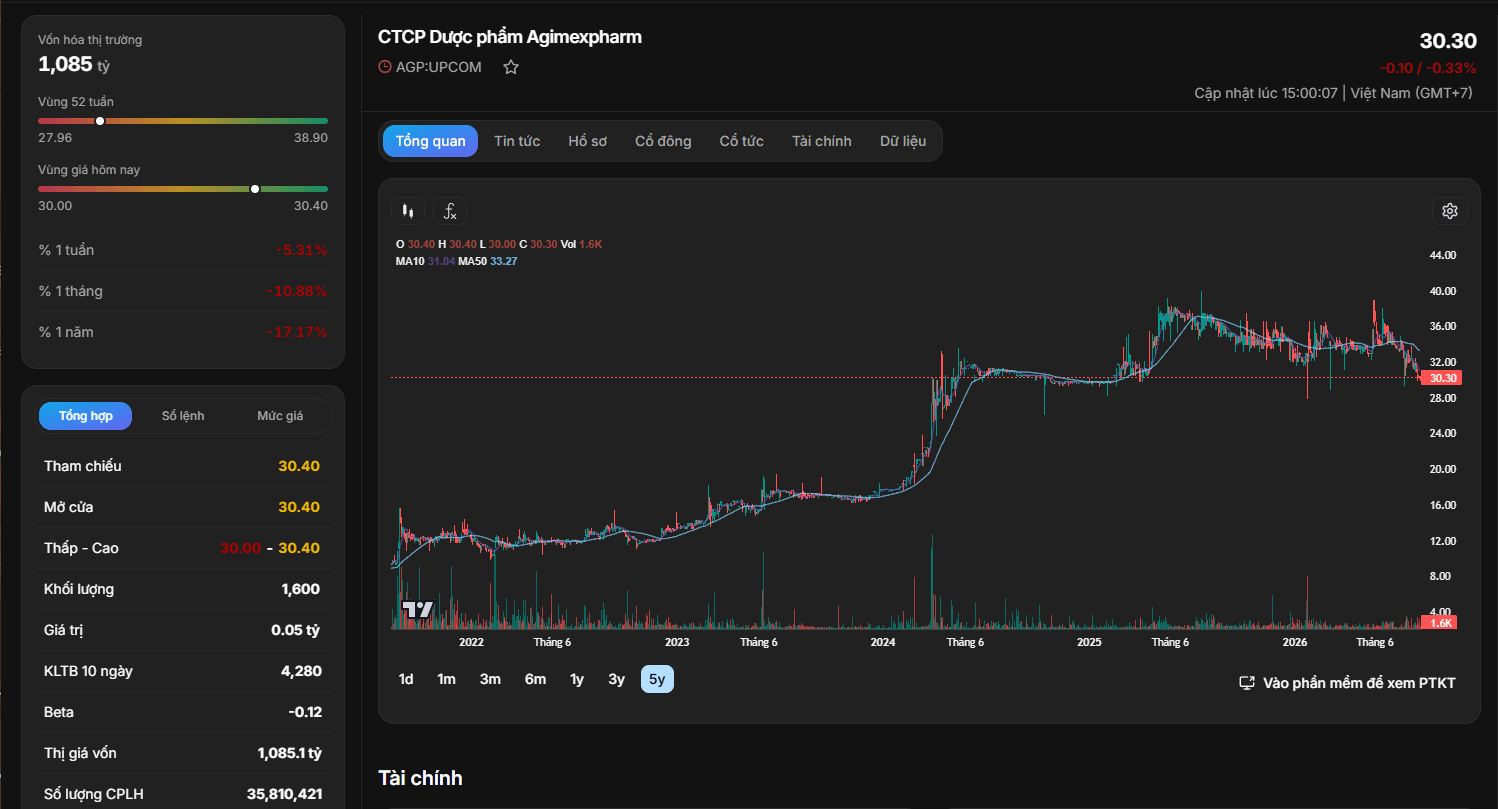Open the Tài chính tab
This screenshot has width=1498, height=809.
click(822, 141)
